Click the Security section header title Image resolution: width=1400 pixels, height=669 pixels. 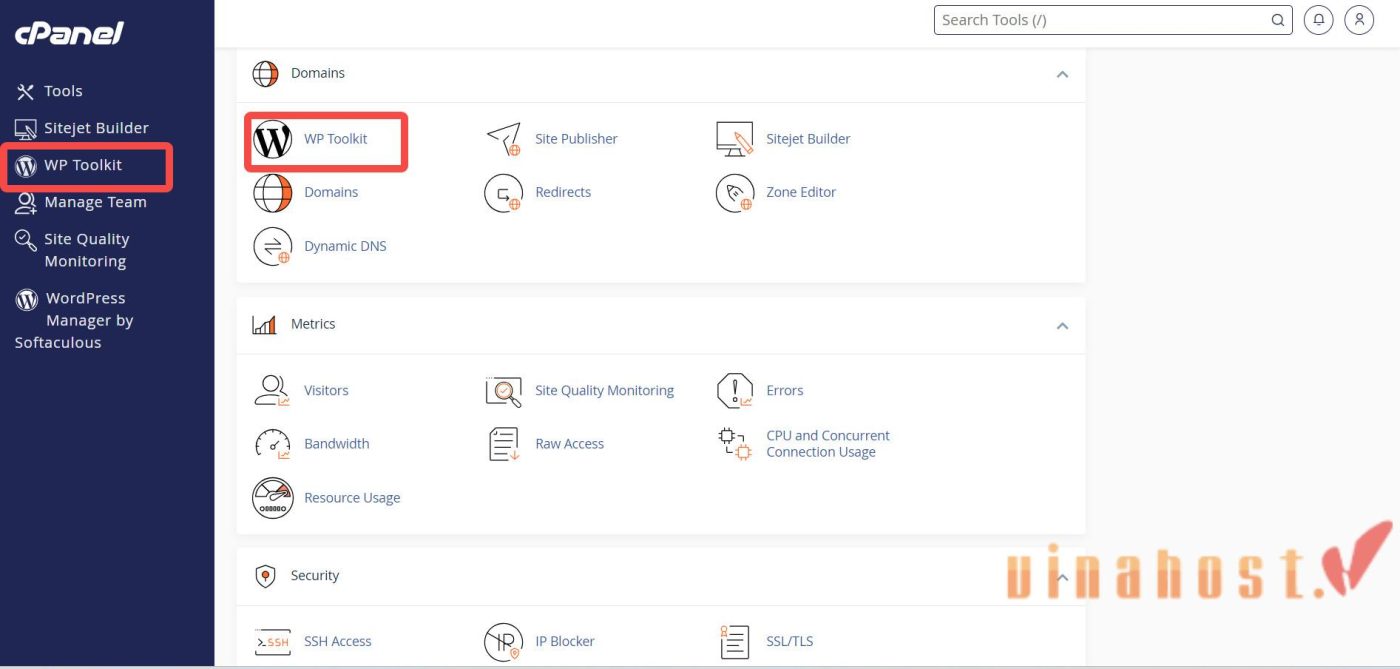click(x=315, y=575)
